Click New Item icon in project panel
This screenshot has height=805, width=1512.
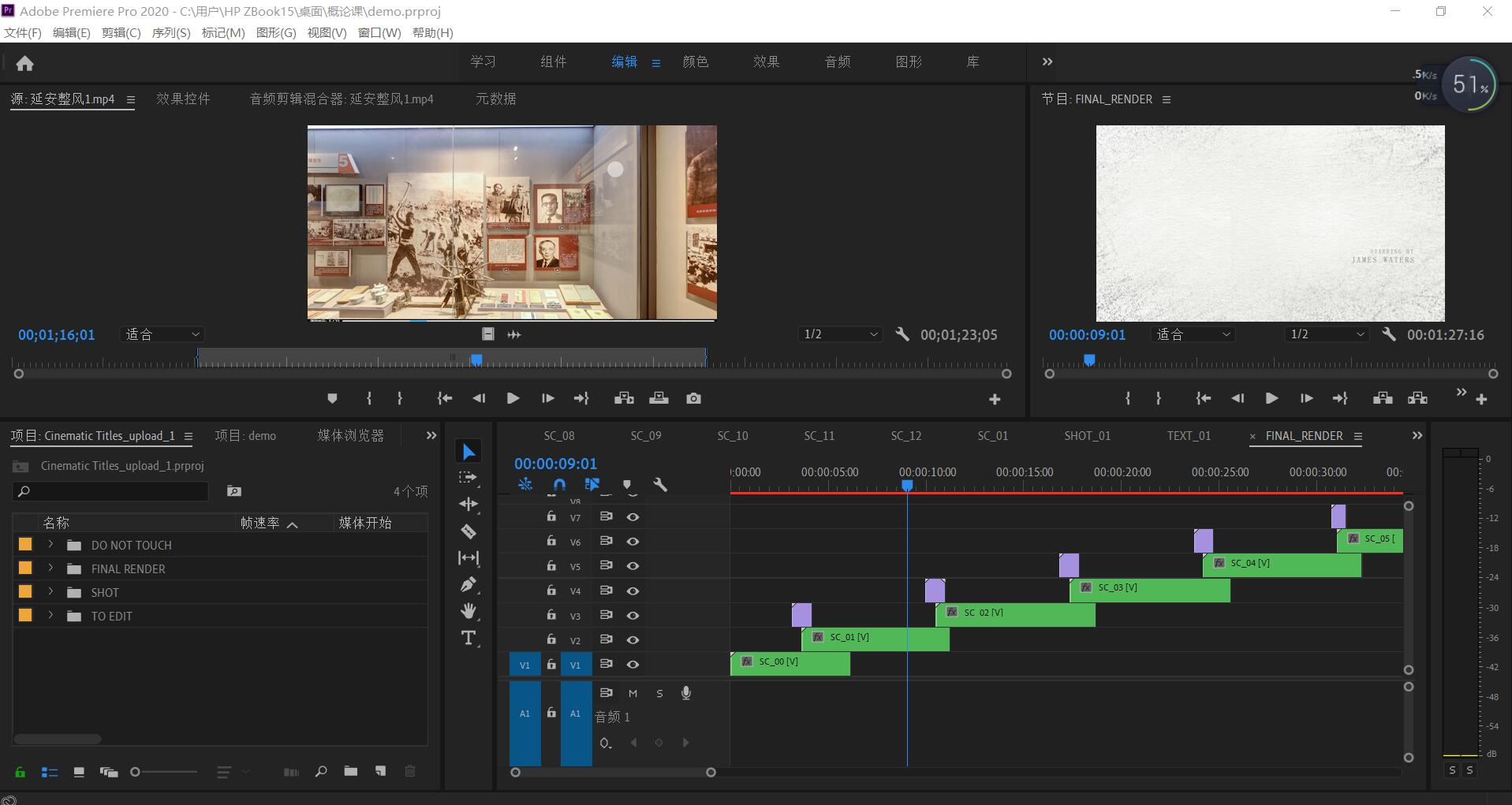click(x=380, y=771)
